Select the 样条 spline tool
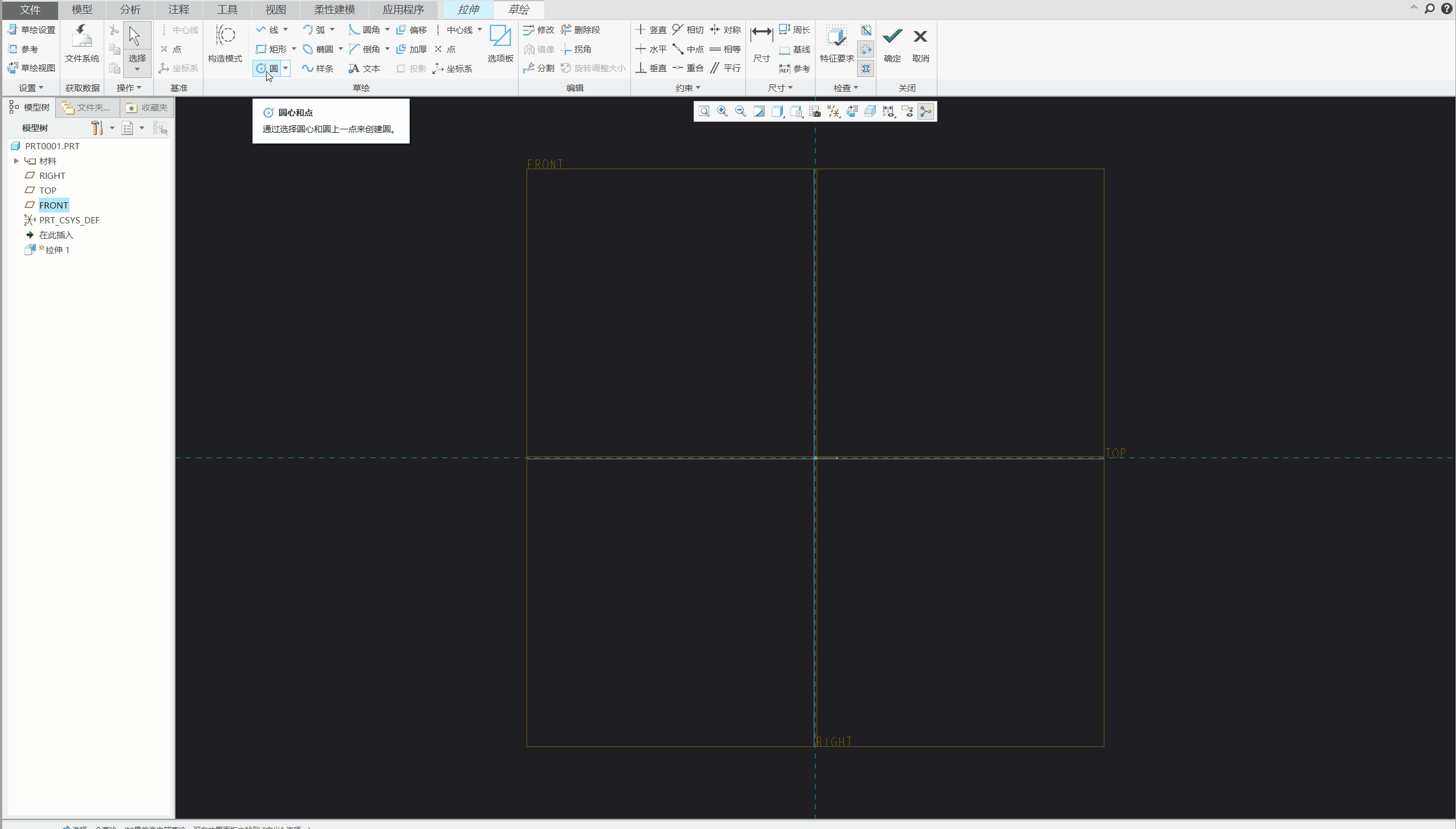This screenshot has width=1456, height=829. point(318,68)
